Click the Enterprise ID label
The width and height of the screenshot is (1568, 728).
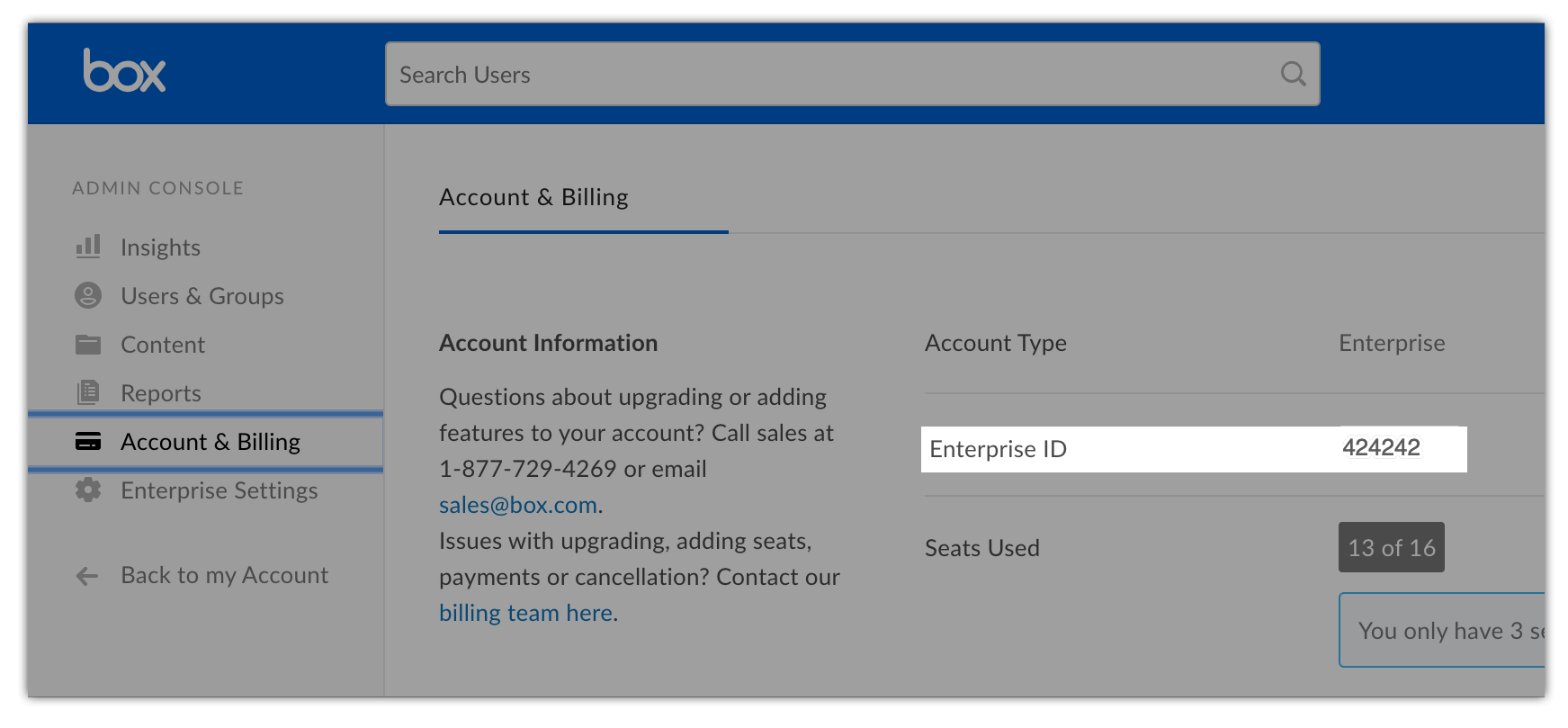998,449
